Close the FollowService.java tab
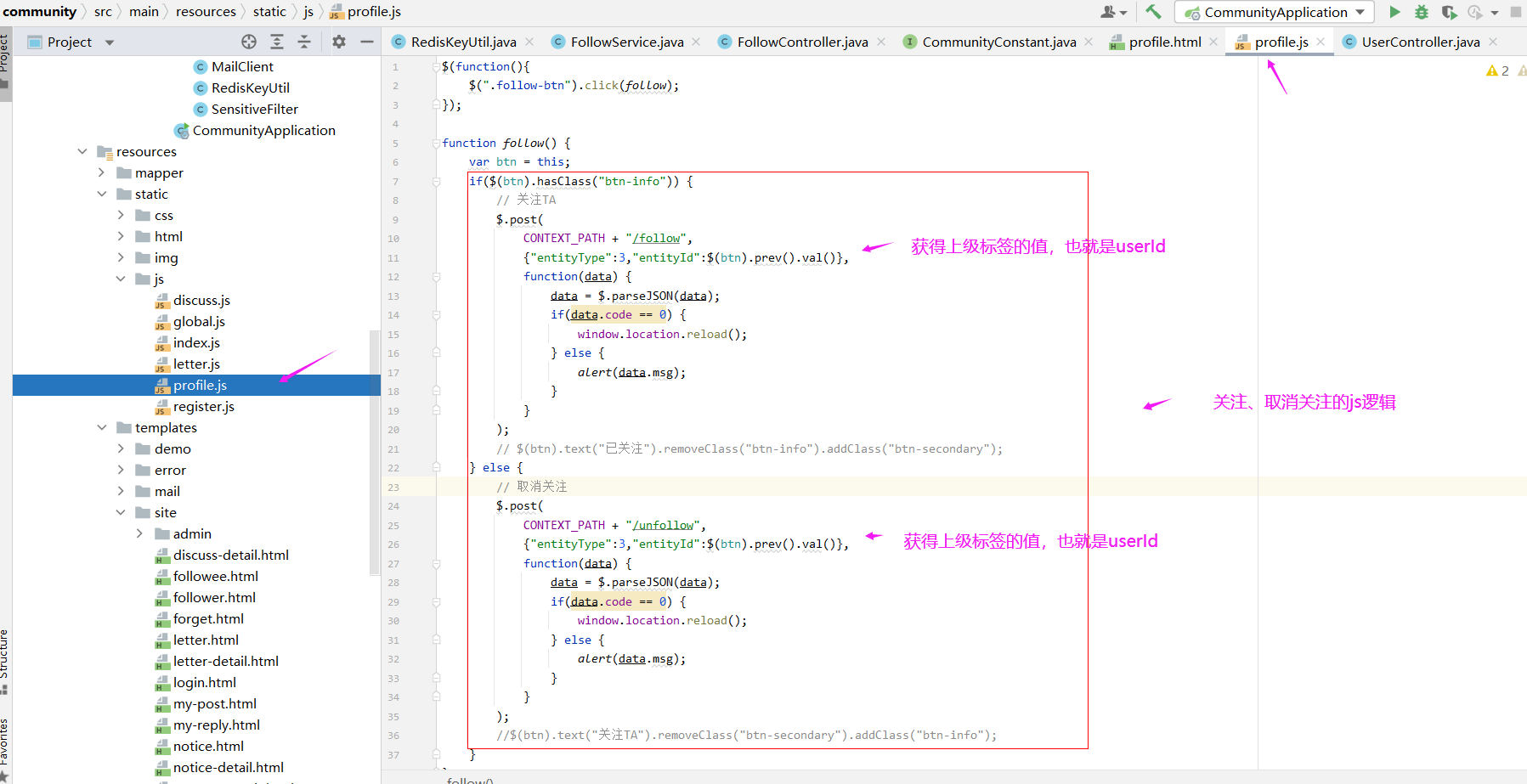Image resolution: width=1527 pixels, height=784 pixels. click(x=697, y=42)
